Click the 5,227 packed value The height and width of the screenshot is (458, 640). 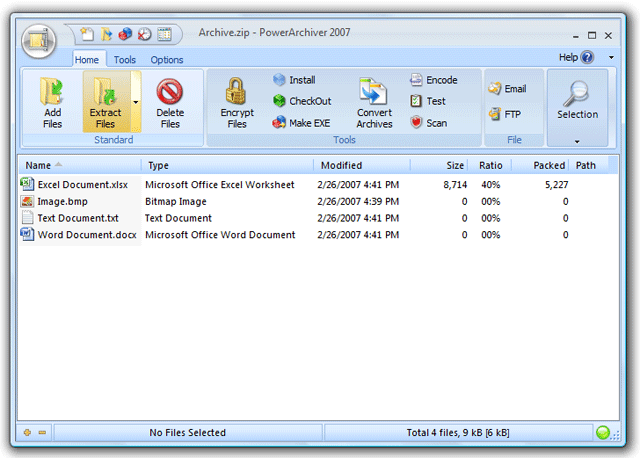(556, 185)
